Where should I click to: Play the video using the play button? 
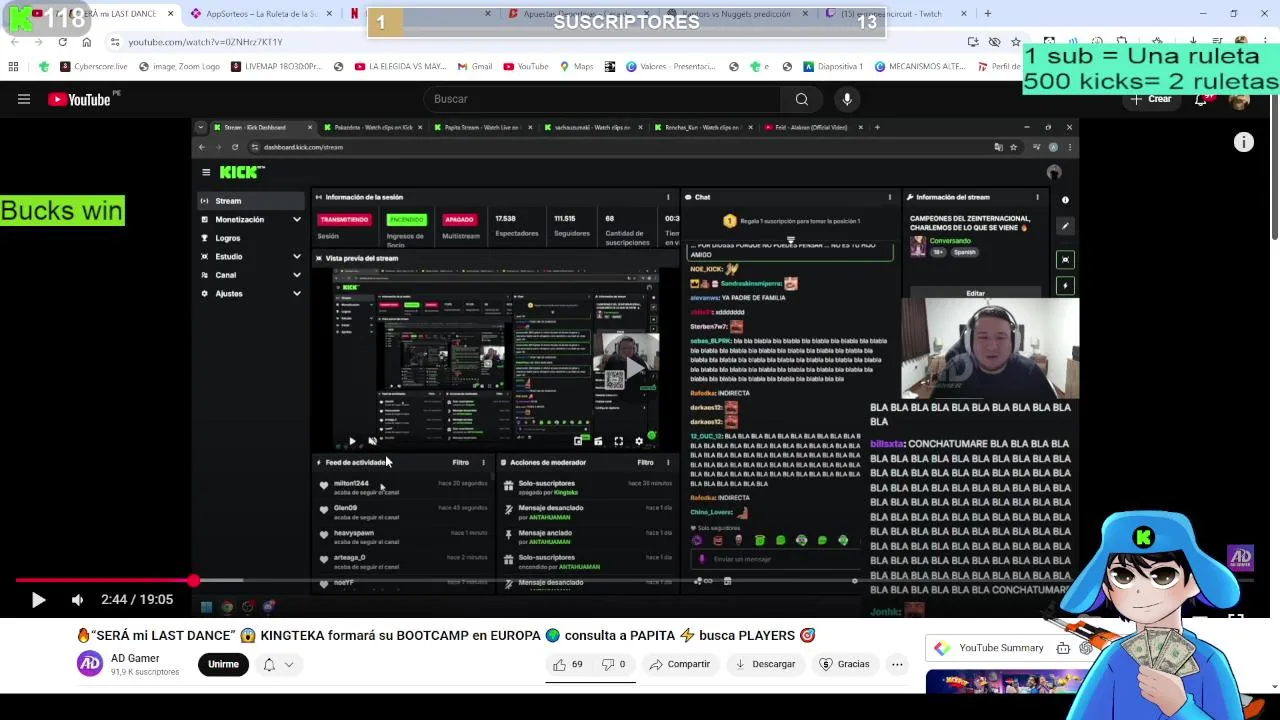coord(38,600)
